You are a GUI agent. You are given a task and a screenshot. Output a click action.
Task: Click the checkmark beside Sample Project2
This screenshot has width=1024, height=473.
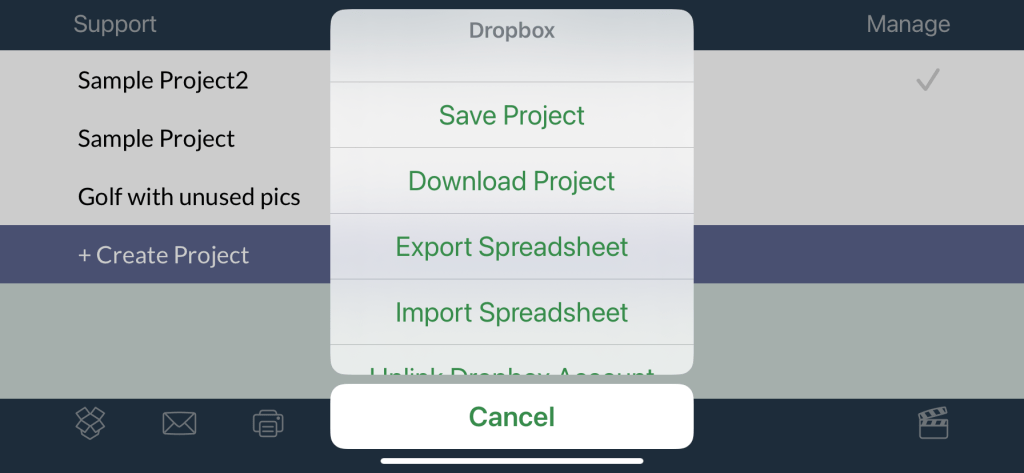(x=928, y=81)
